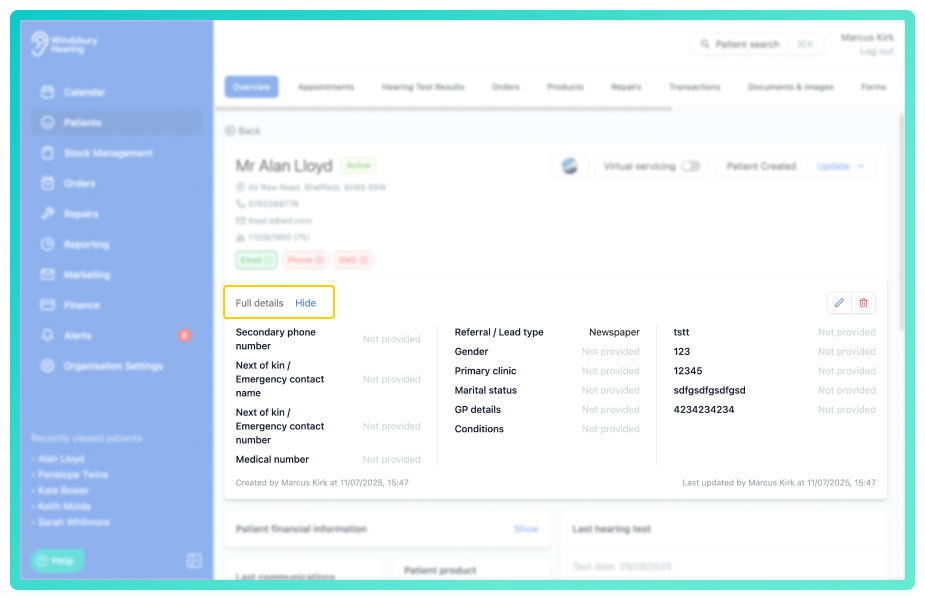Click the Primary clinic label
This screenshot has height=600, width=925.
tap(485, 371)
